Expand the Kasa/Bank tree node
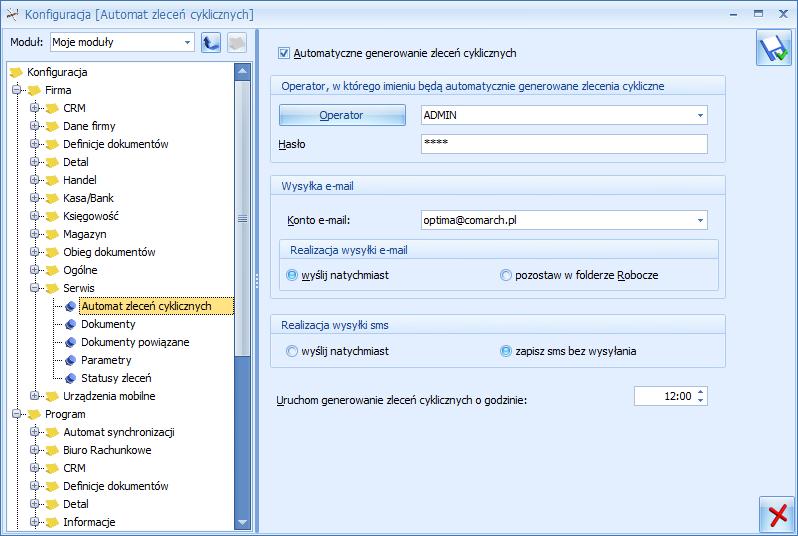This screenshot has height=536, width=798. [x=34, y=198]
